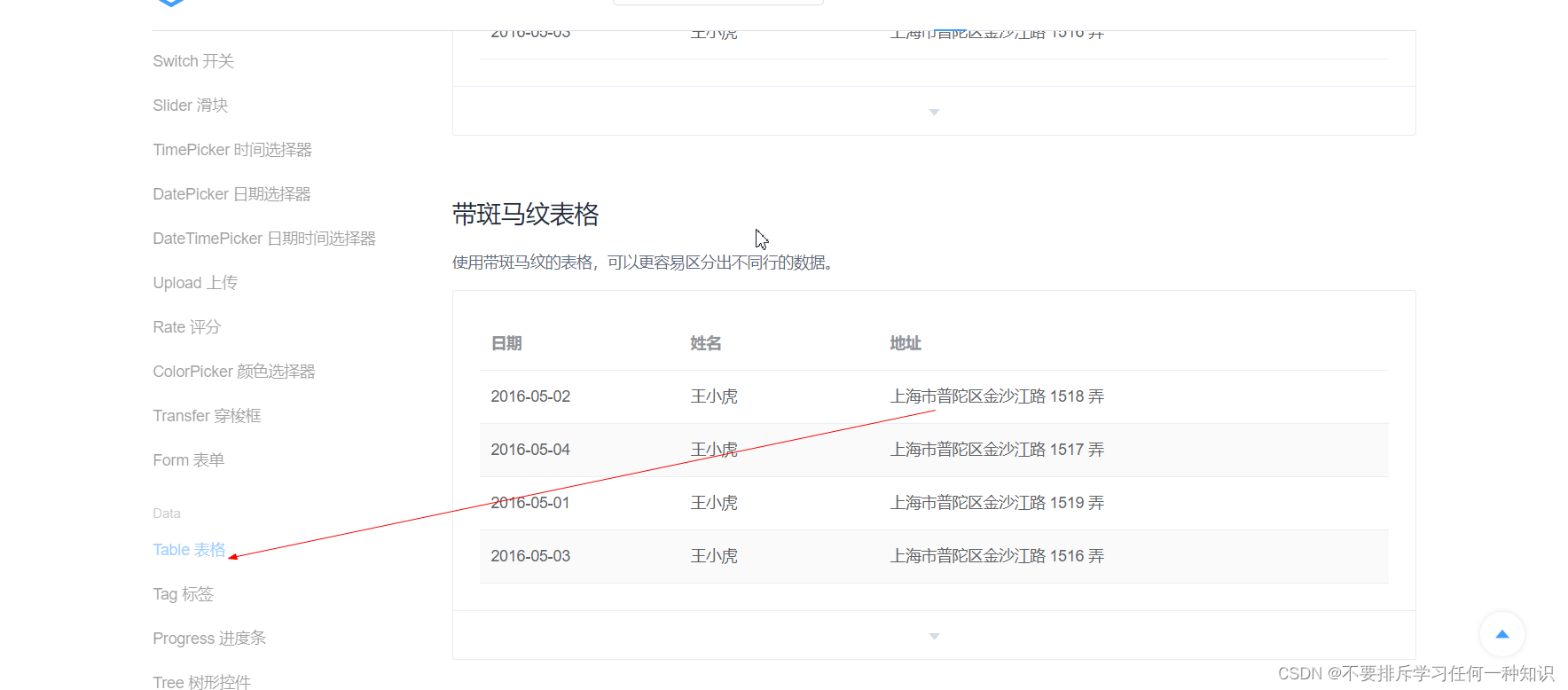The height and width of the screenshot is (690, 1568).
Task: Go to TimePicker 时间选择器 page
Action: 232,150
